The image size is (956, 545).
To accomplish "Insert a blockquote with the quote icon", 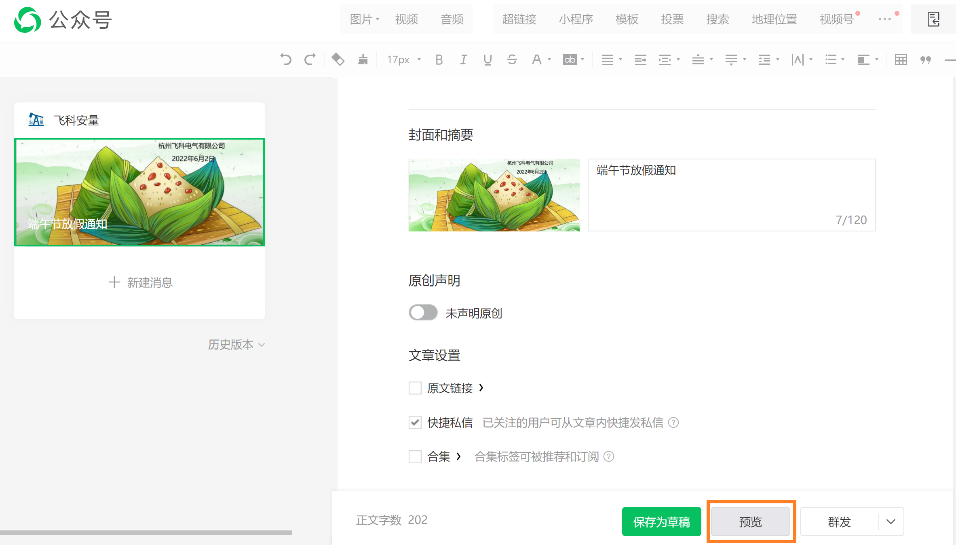I will click(925, 60).
